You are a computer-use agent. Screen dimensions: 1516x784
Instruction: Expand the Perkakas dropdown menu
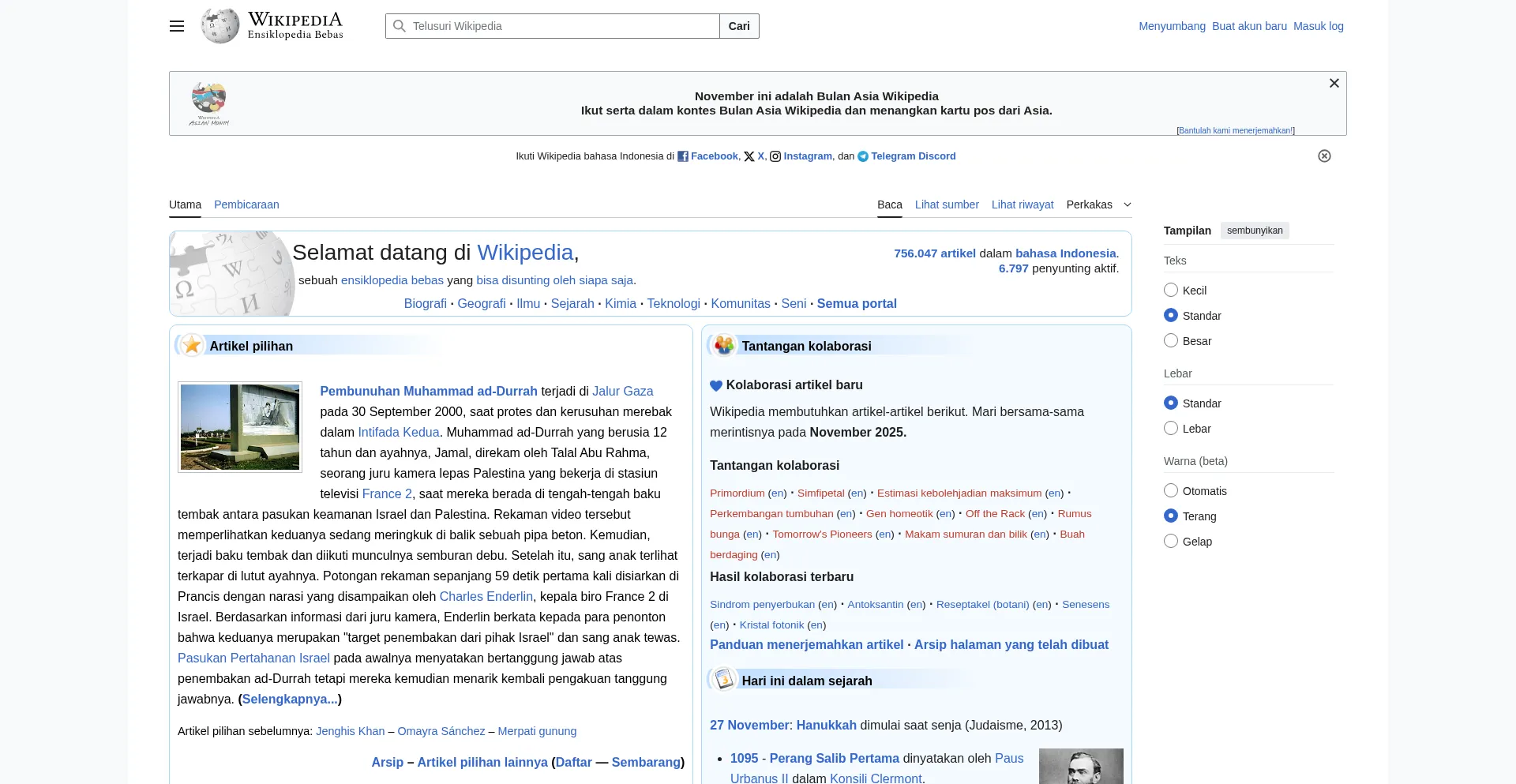tap(1098, 204)
